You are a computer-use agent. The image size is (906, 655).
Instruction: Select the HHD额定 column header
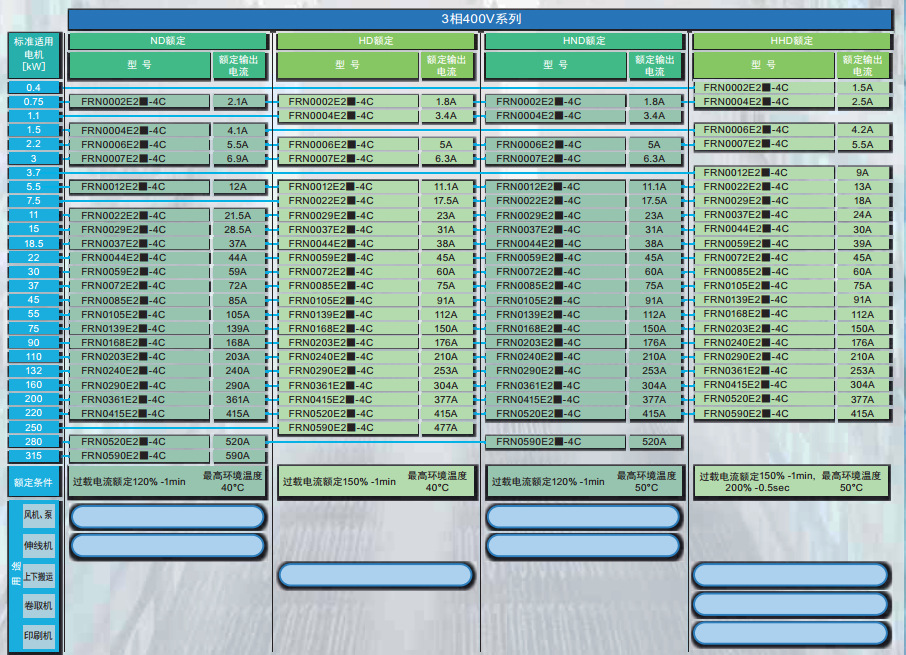pyautogui.click(x=790, y=41)
